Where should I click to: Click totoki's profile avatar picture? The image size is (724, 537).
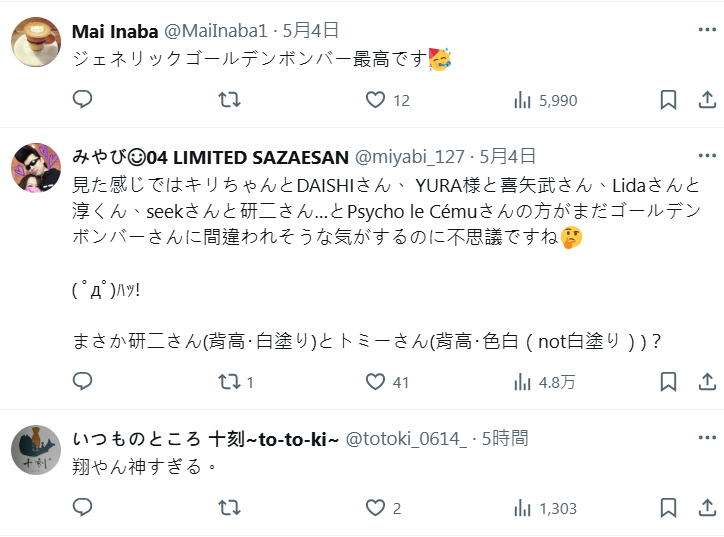tap(36, 450)
